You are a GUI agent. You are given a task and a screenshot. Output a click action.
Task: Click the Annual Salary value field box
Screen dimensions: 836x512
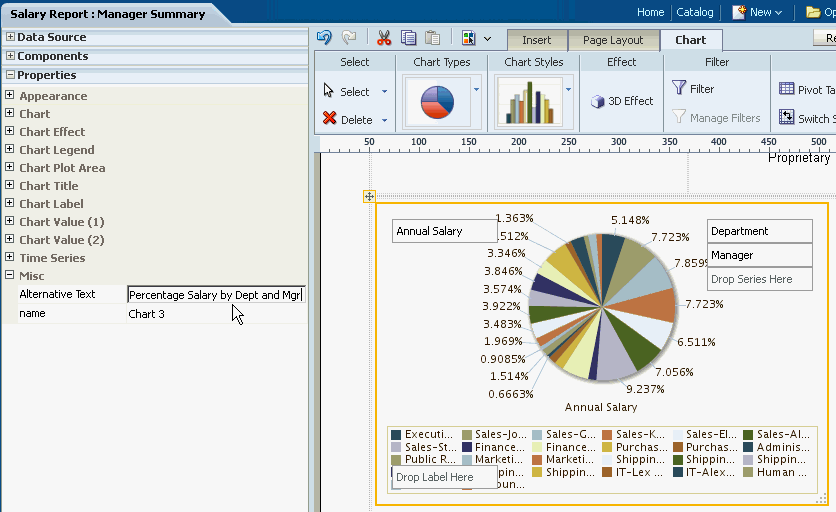coord(445,231)
